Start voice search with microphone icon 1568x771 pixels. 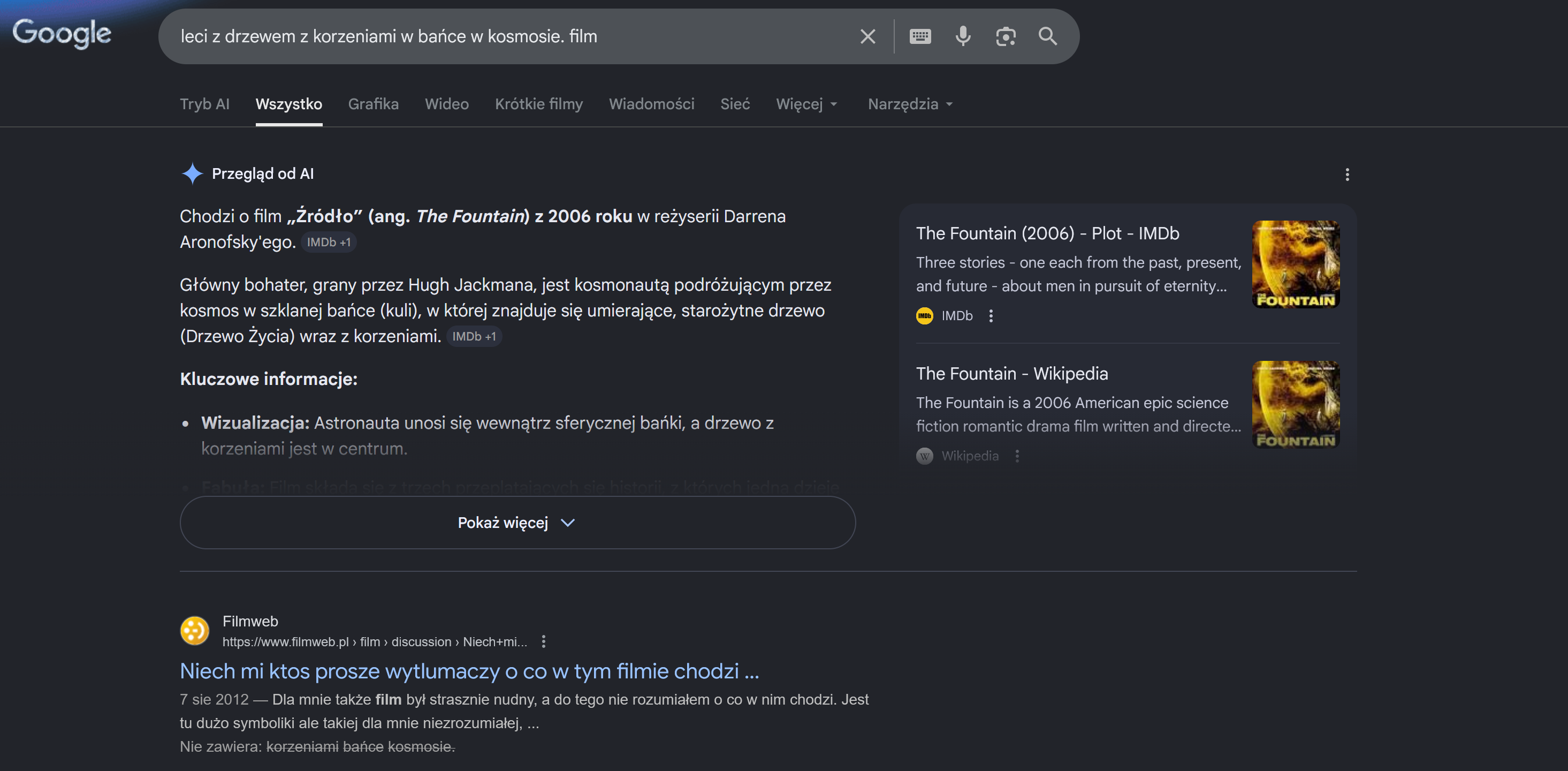(x=962, y=36)
